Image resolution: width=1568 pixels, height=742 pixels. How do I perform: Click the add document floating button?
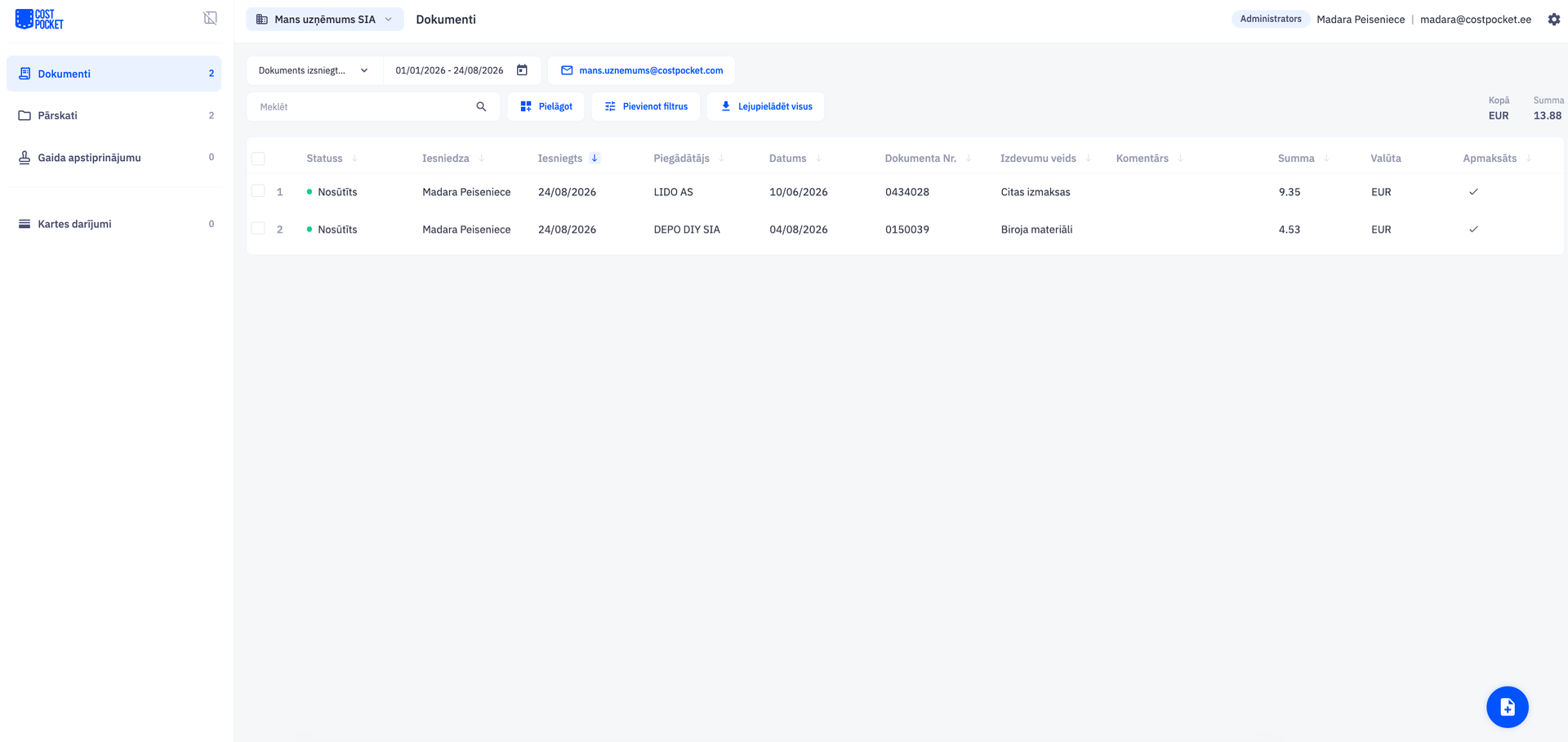[1507, 707]
